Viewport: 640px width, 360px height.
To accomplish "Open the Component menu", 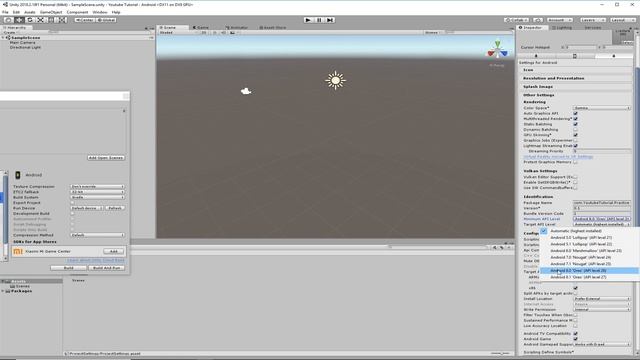I will (x=77, y=12).
